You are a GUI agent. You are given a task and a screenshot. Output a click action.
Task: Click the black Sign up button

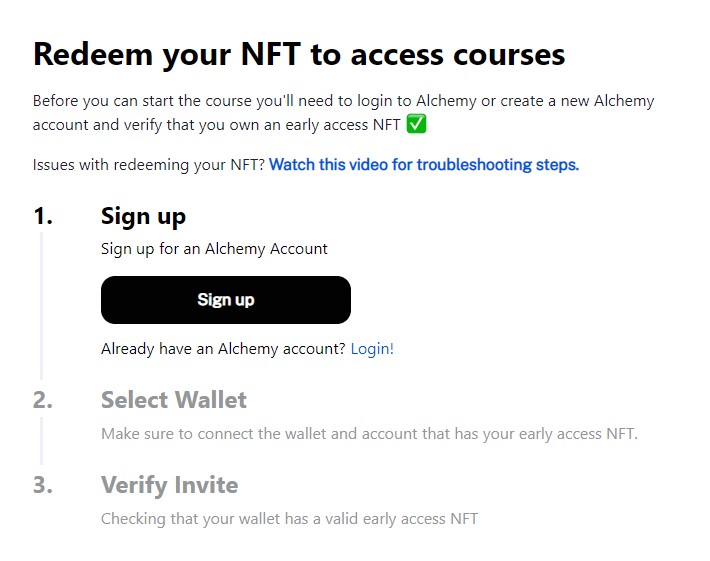(x=225, y=300)
